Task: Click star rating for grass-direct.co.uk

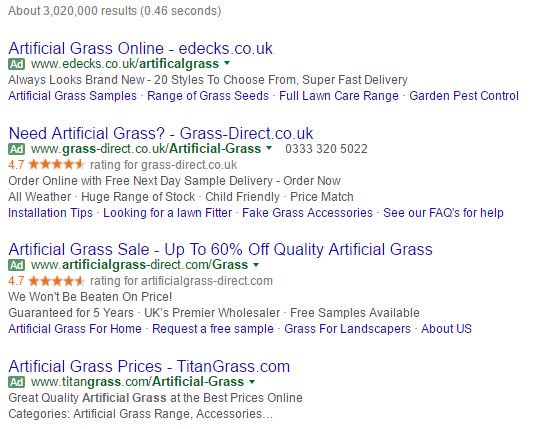Action: [x=56, y=164]
